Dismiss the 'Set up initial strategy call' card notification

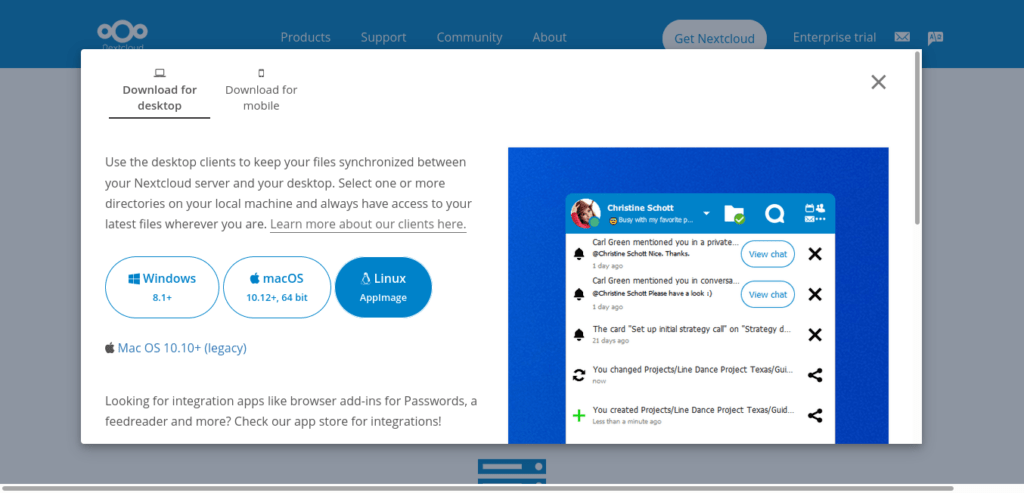815,335
